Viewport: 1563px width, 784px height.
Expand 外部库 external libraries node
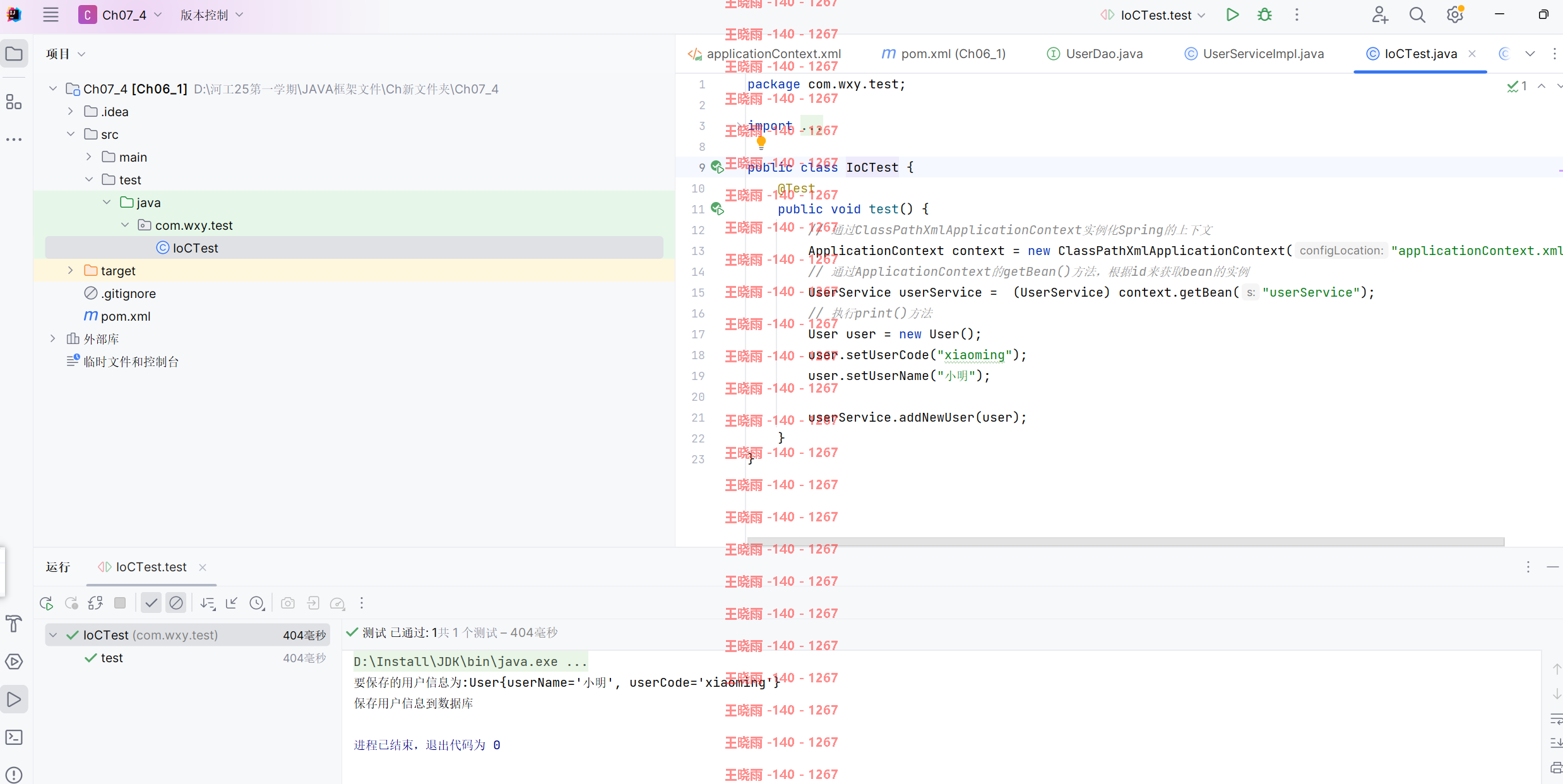coord(53,338)
